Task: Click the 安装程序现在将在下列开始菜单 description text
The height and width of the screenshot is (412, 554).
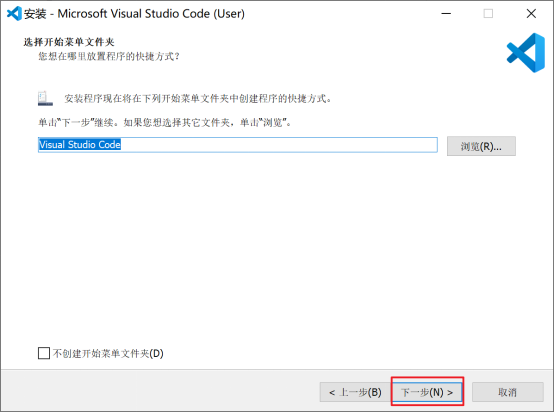Action: [198, 99]
